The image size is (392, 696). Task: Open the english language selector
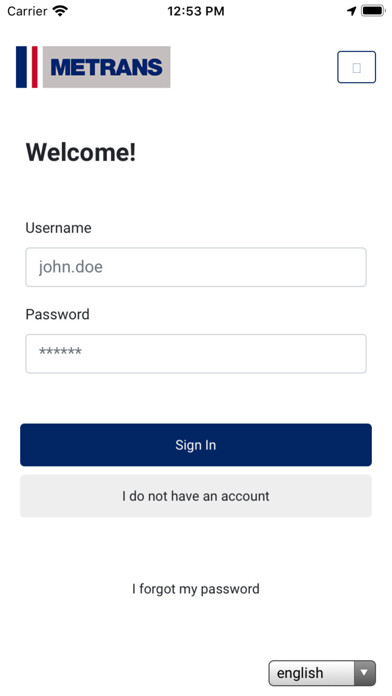tap(322, 673)
